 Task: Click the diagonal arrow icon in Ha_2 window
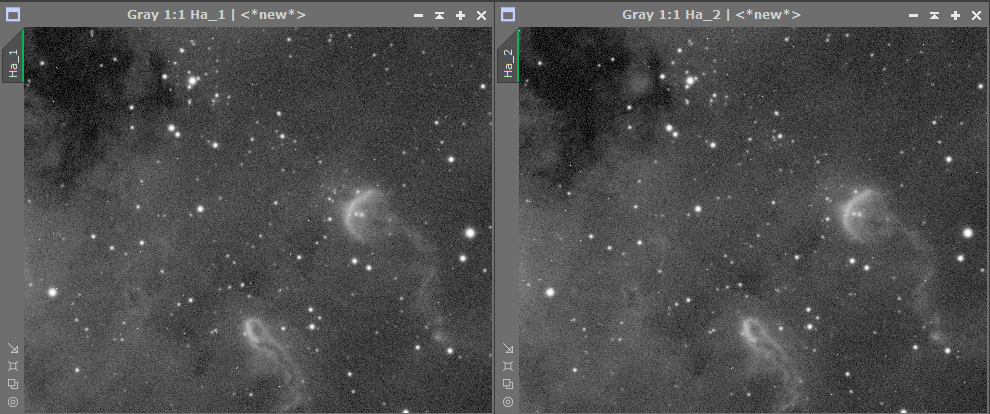508,348
